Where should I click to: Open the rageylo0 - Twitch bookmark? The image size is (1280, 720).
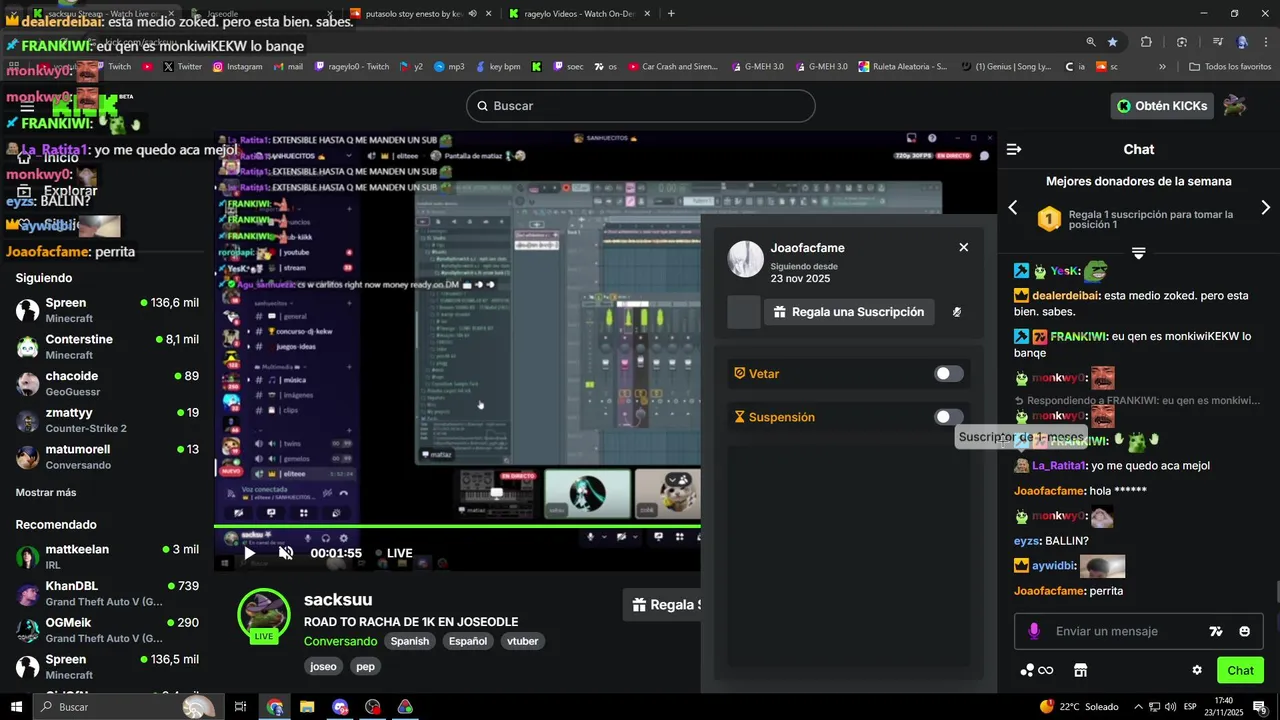[x=352, y=67]
